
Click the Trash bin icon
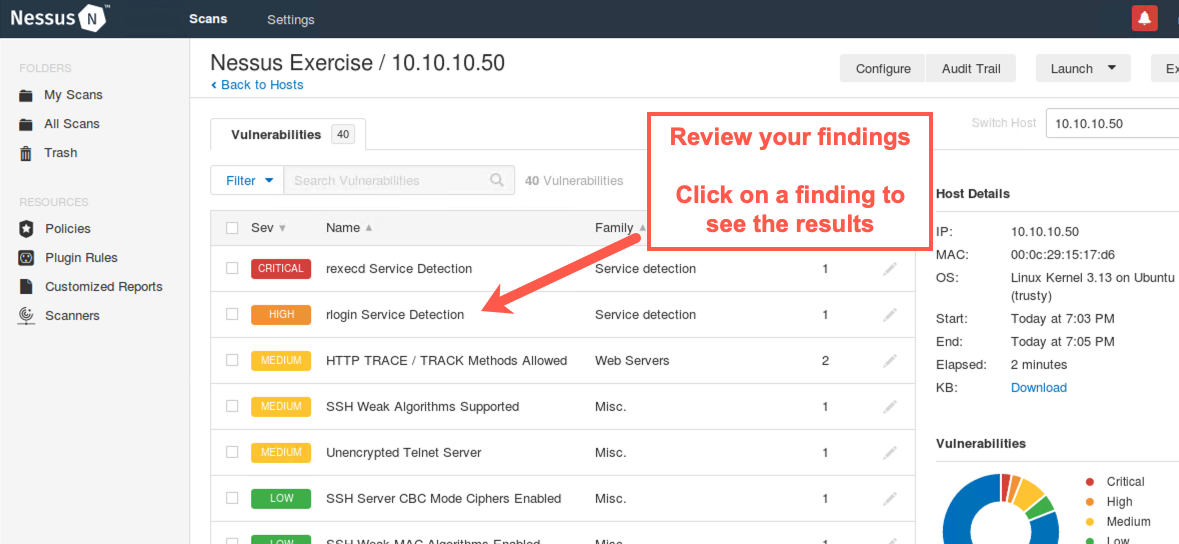26,153
